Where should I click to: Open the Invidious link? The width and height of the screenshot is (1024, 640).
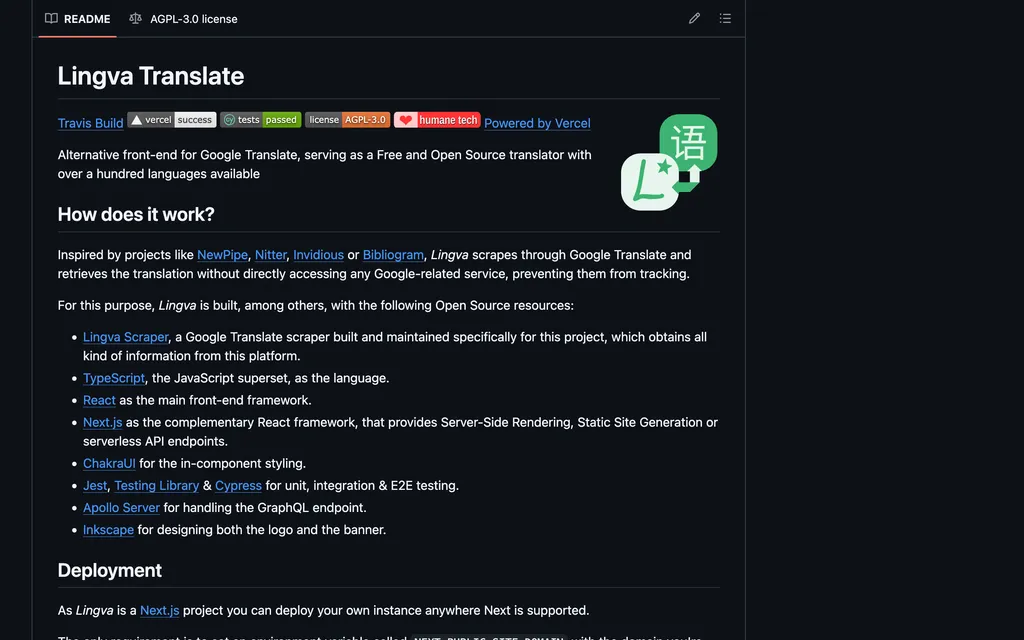318,255
